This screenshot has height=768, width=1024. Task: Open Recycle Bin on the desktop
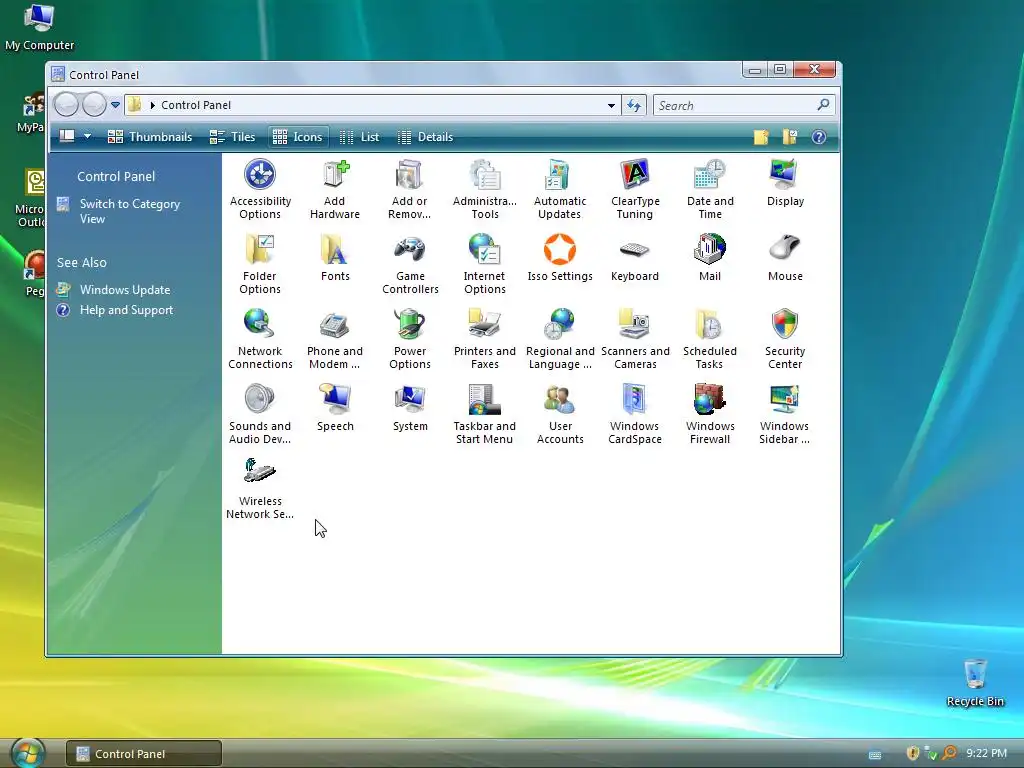click(x=975, y=683)
